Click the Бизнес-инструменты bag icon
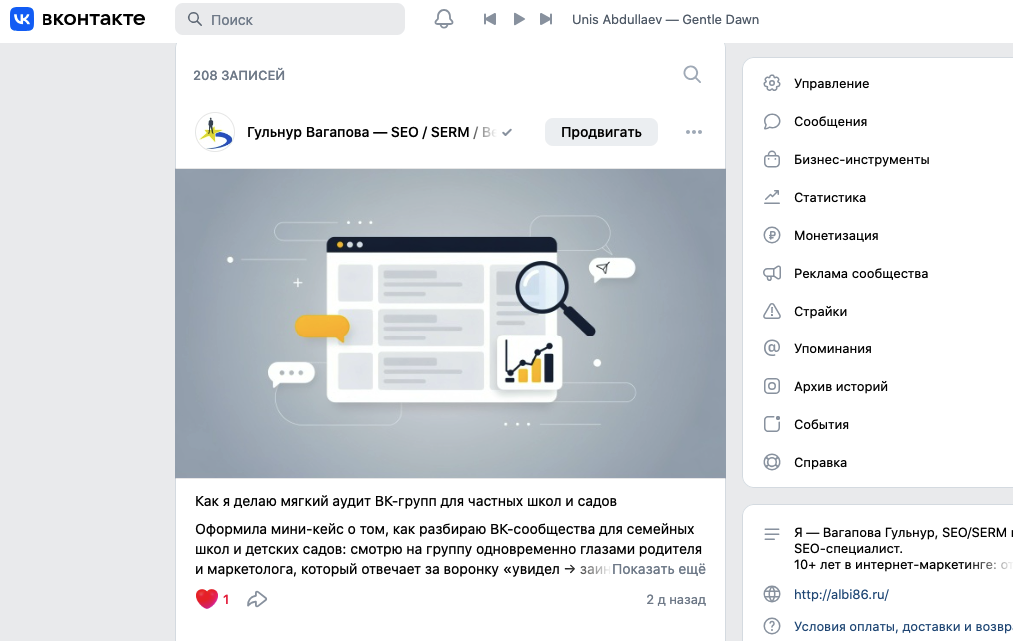The height and width of the screenshot is (641, 1013). pos(772,159)
